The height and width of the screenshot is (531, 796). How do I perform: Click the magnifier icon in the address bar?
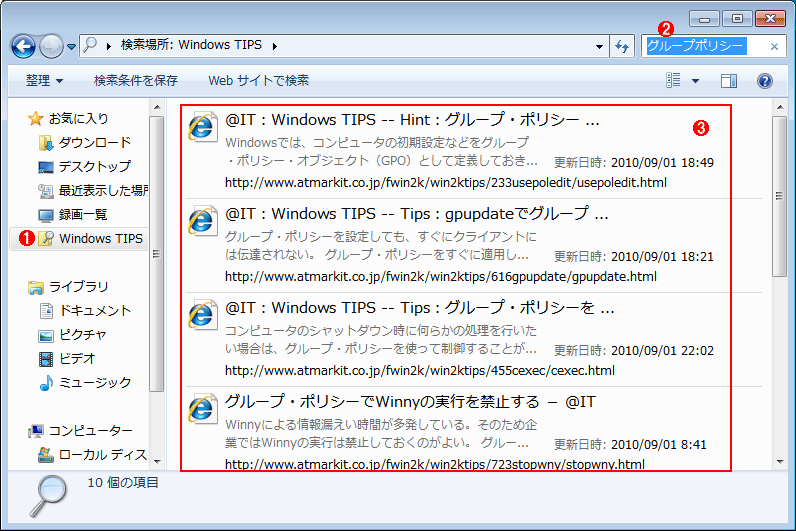(90, 45)
